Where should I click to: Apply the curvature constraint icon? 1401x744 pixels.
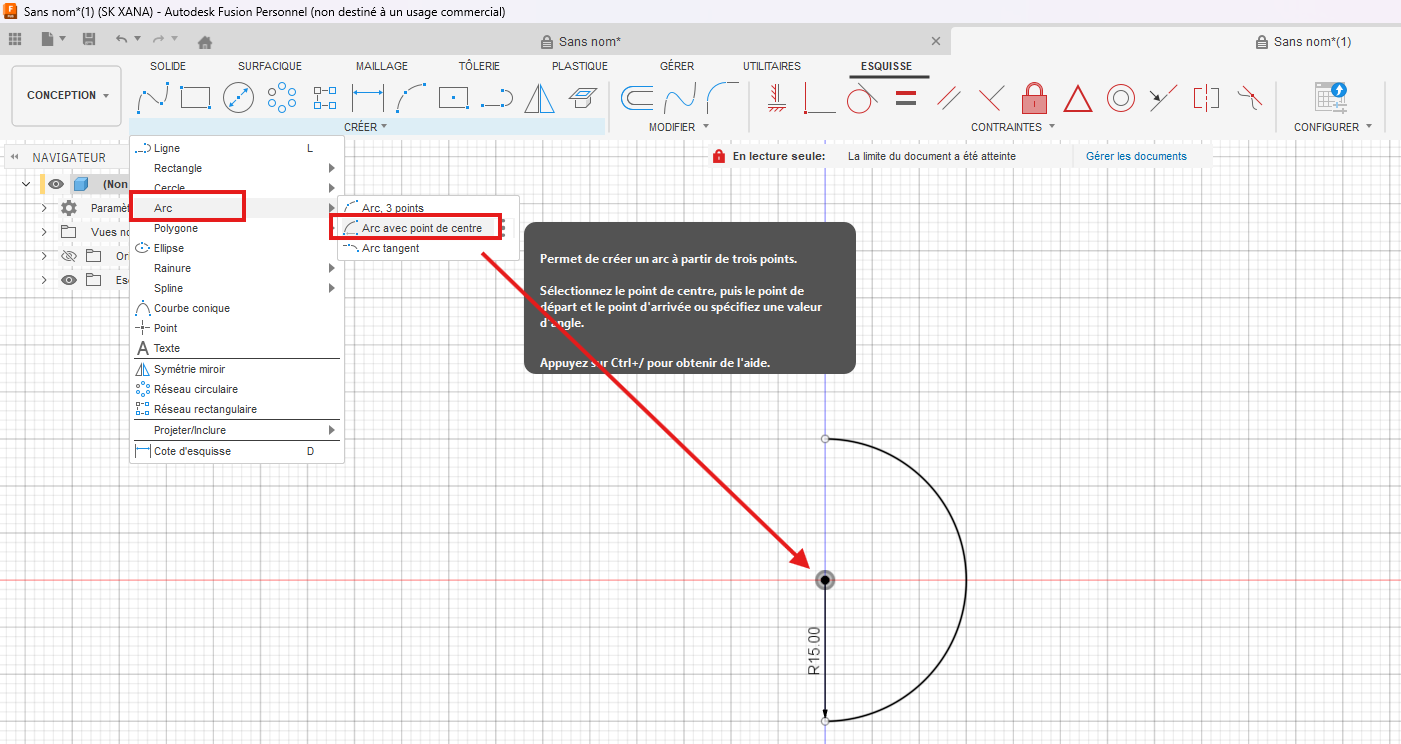(x=1249, y=98)
